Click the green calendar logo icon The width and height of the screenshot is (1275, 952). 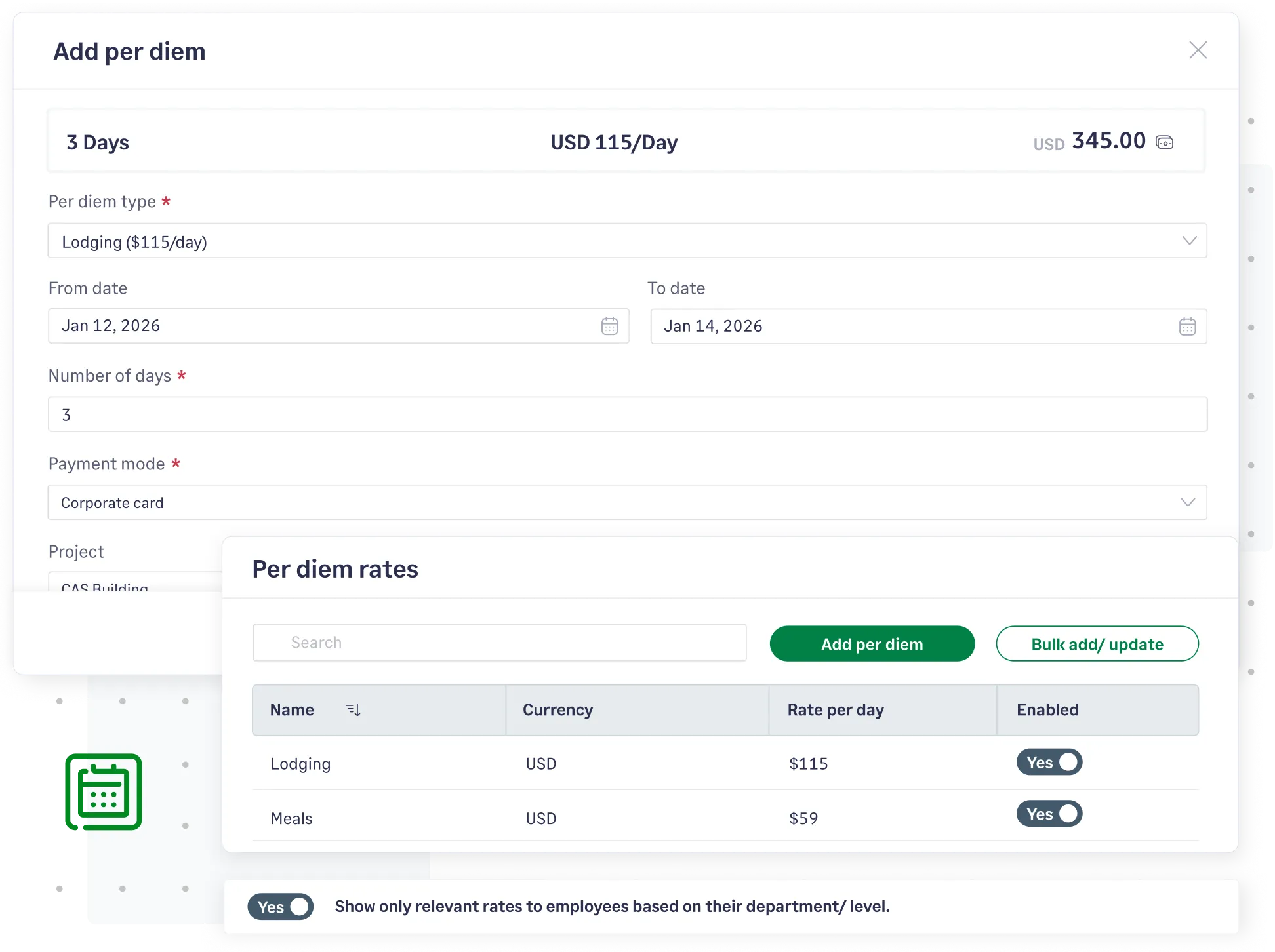[x=103, y=790]
